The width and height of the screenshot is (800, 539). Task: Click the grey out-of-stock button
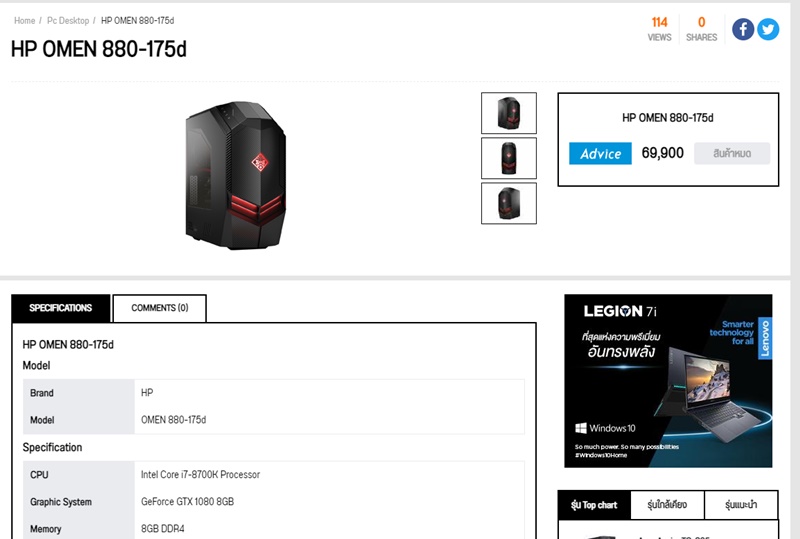(x=732, y=153)
